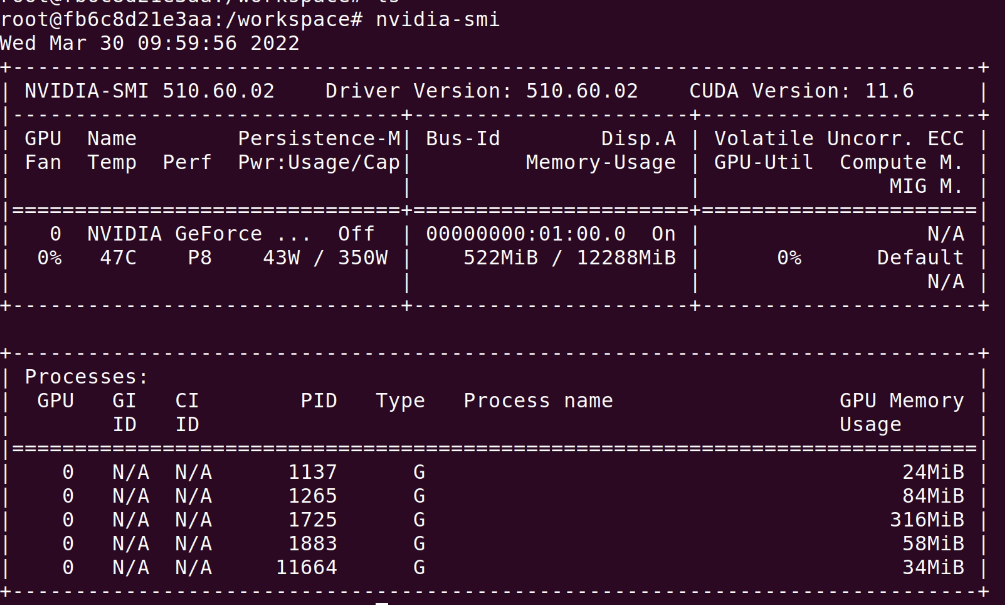Screen dimensions: 1005x605
Task: Click the 'nvidia-smi' command text
Action: [x=438, y=19]
